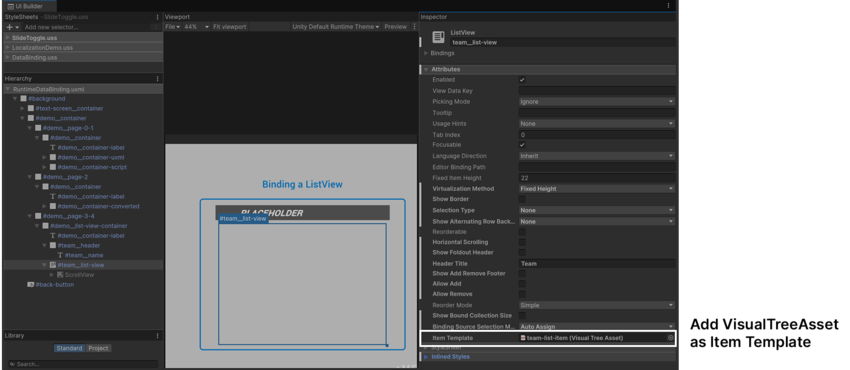850x370 pixels.
Task: Select DataBinding.uss stylesheet row
Action: 83,57
